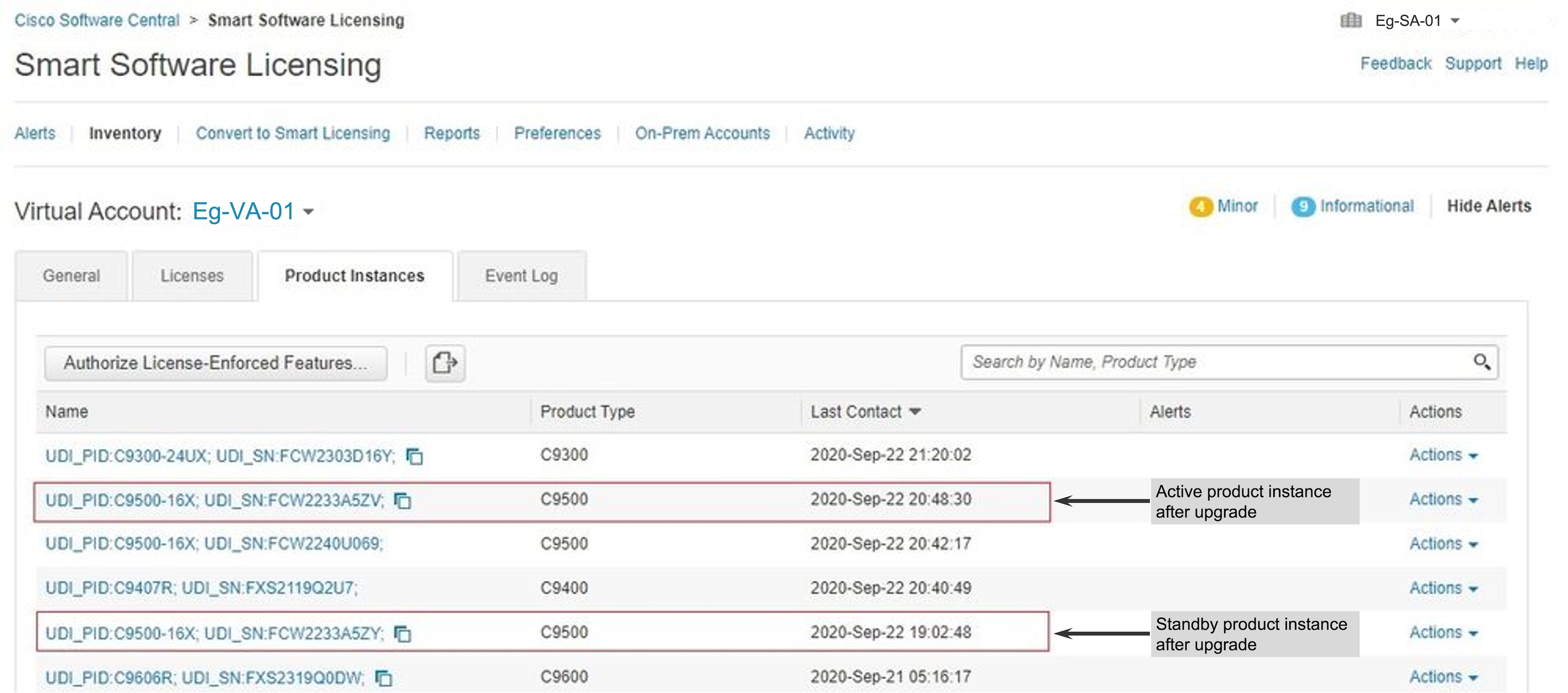Screen dimensions: 1568x693
Task: Copy icon next to C9300-24UX instance name
Action: (415, 456)
